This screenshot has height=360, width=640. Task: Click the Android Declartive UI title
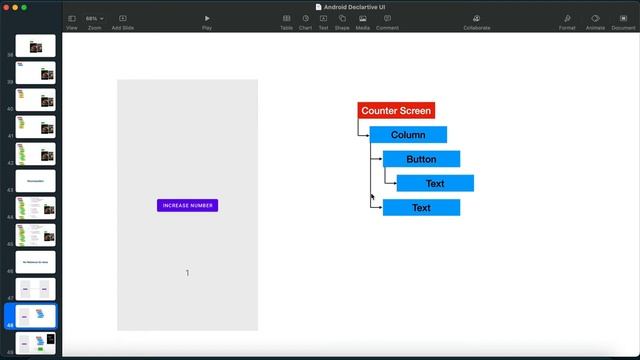354,7
